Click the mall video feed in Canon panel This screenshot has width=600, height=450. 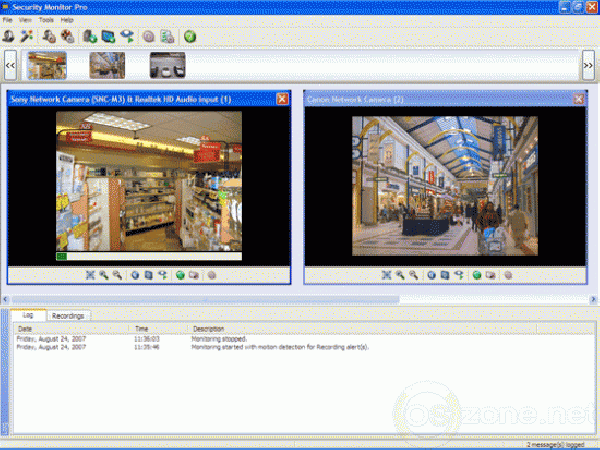(x=445, y=186)
